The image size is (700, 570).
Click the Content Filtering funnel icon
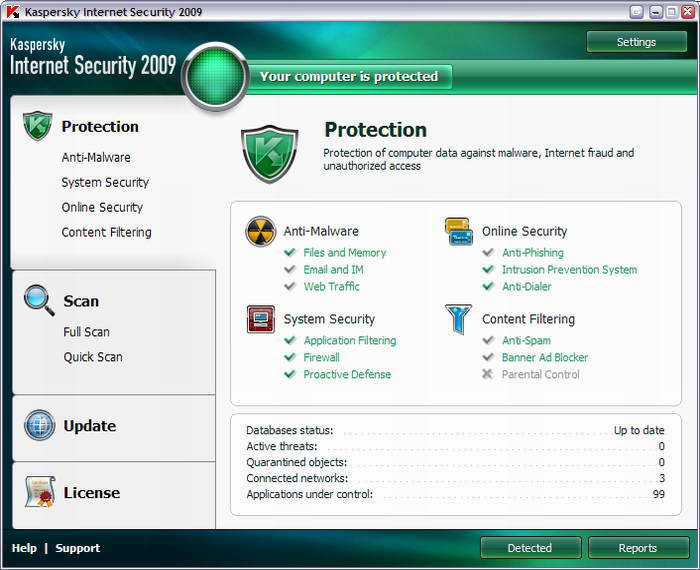[x=458, y=319]
